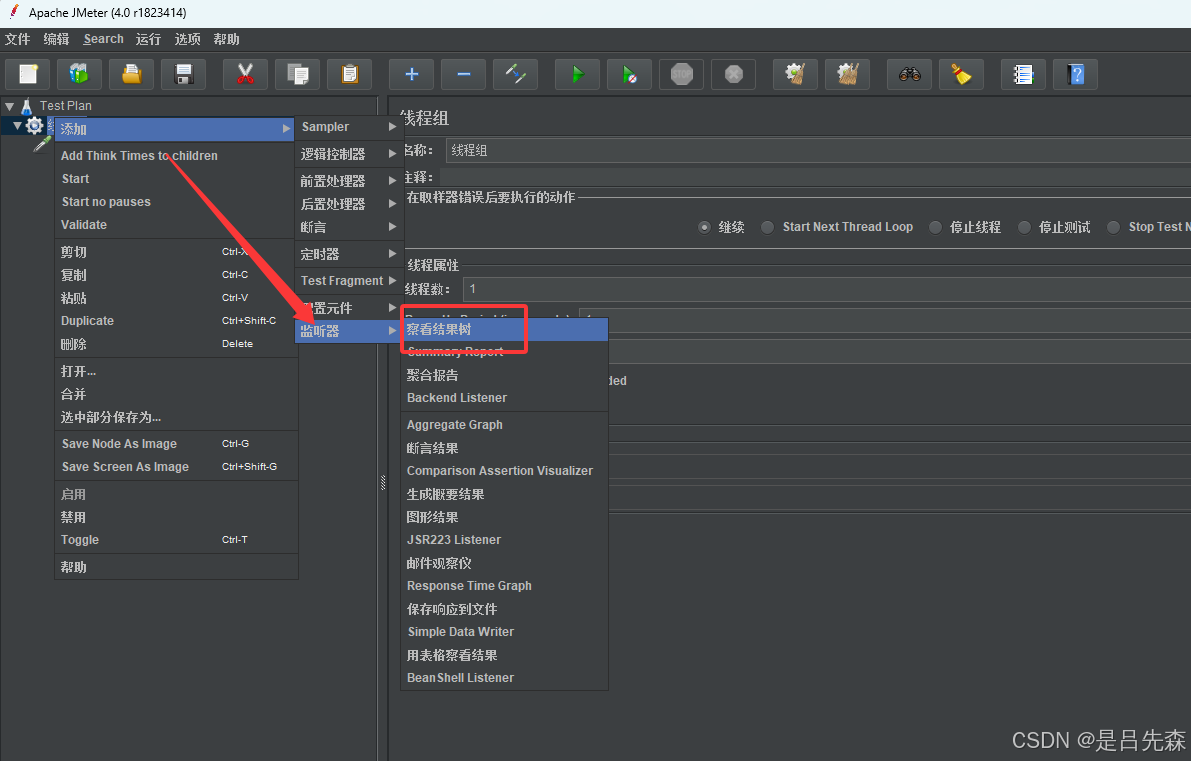This screenshot has height=761, width=1191.
Task: Click the 线程数 input field
Action: pos(827,289)
